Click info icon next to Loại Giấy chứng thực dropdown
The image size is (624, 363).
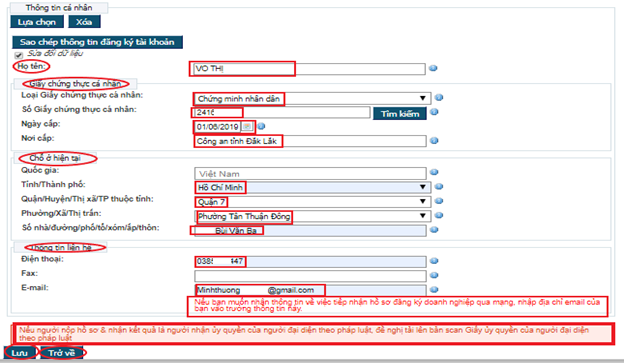(x=439, y=98)
